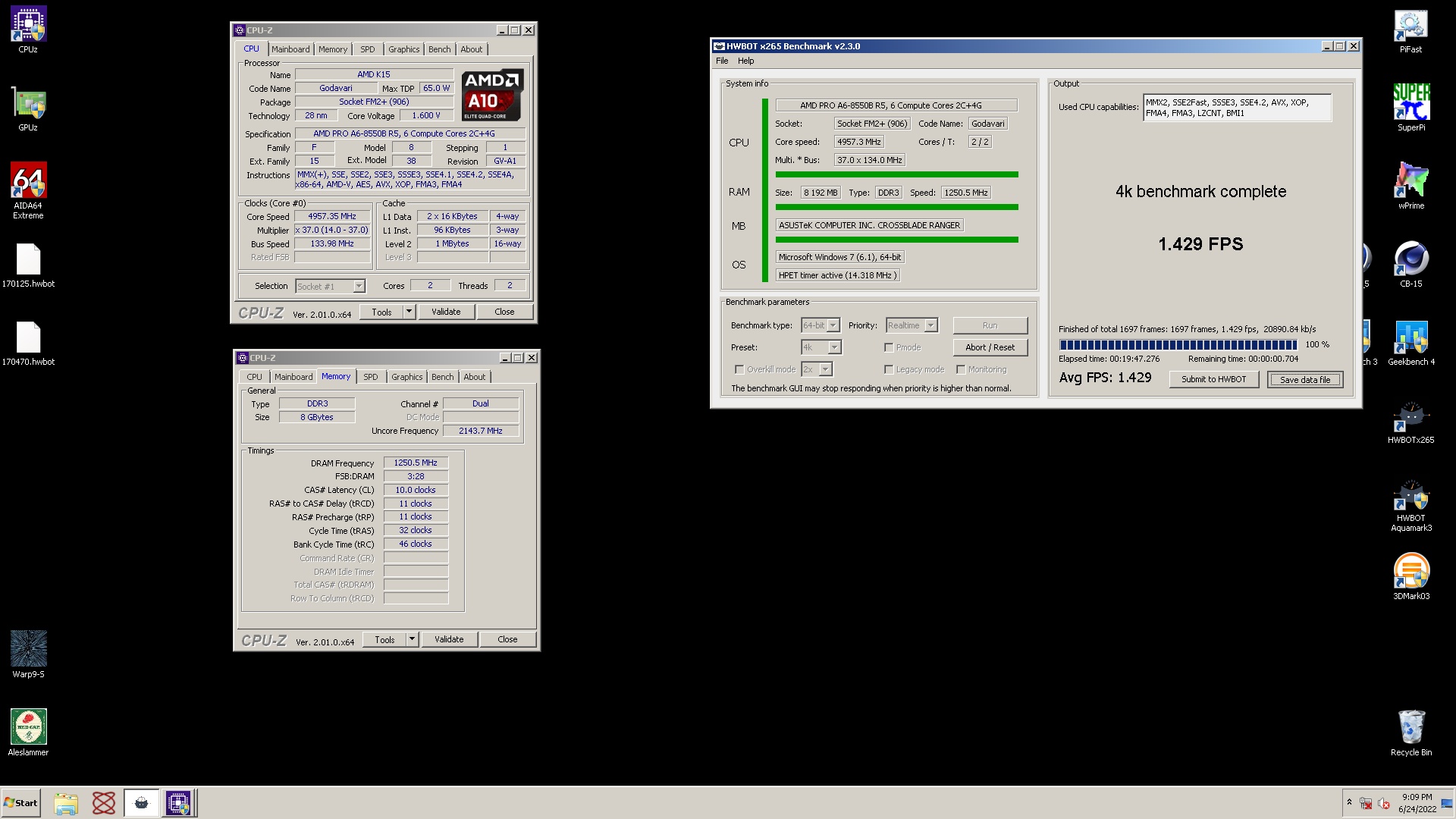The image size is (1456, 819).
Task: Expand Tools arrow in top CPU-Z window
Action: [409, 312]
